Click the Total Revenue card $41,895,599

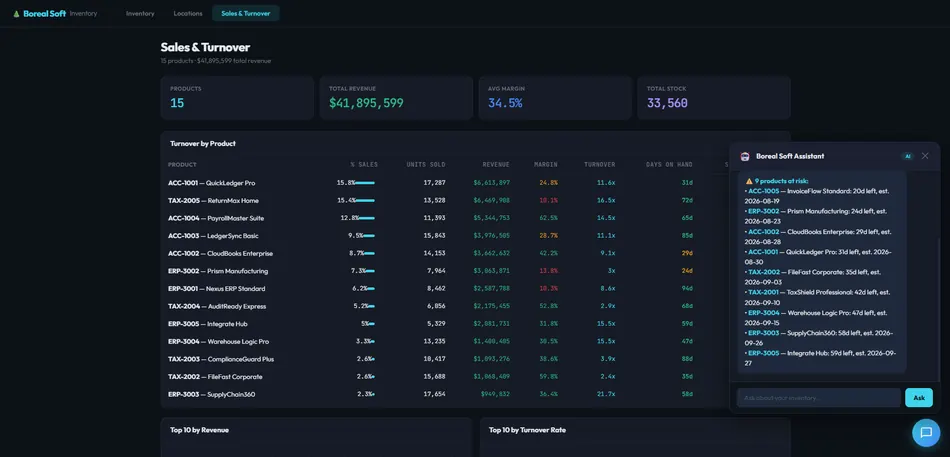pyautogui.click(x=396, y=98)
